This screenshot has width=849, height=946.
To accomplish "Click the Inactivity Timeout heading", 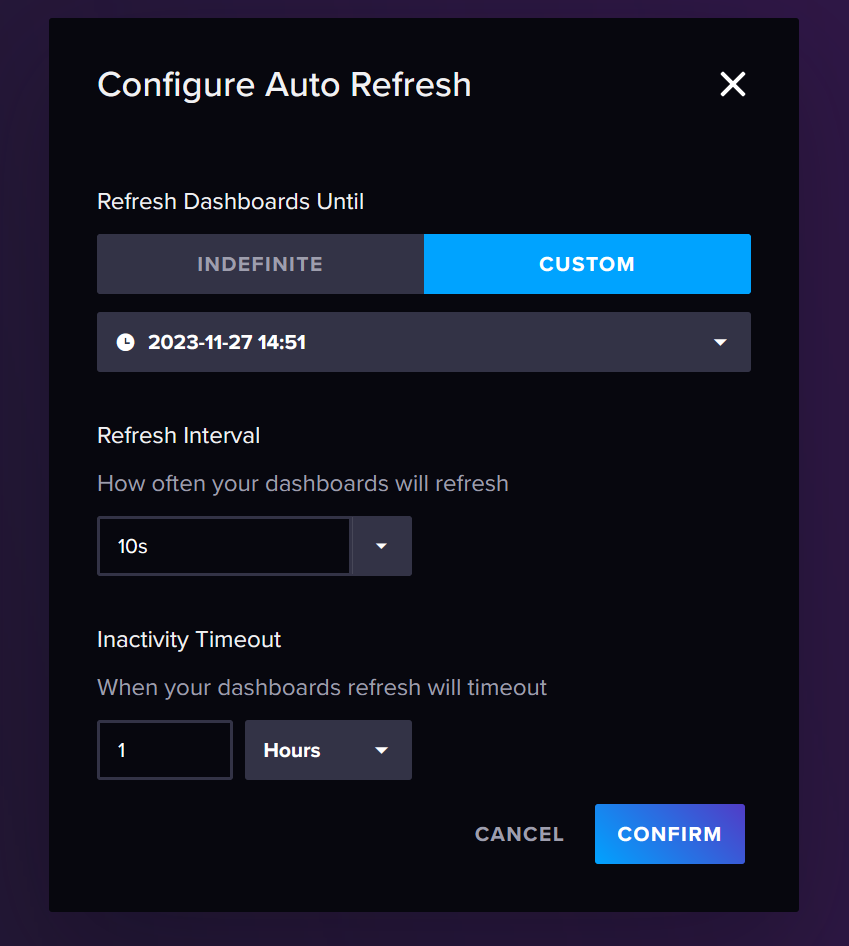I will [189, 640].
